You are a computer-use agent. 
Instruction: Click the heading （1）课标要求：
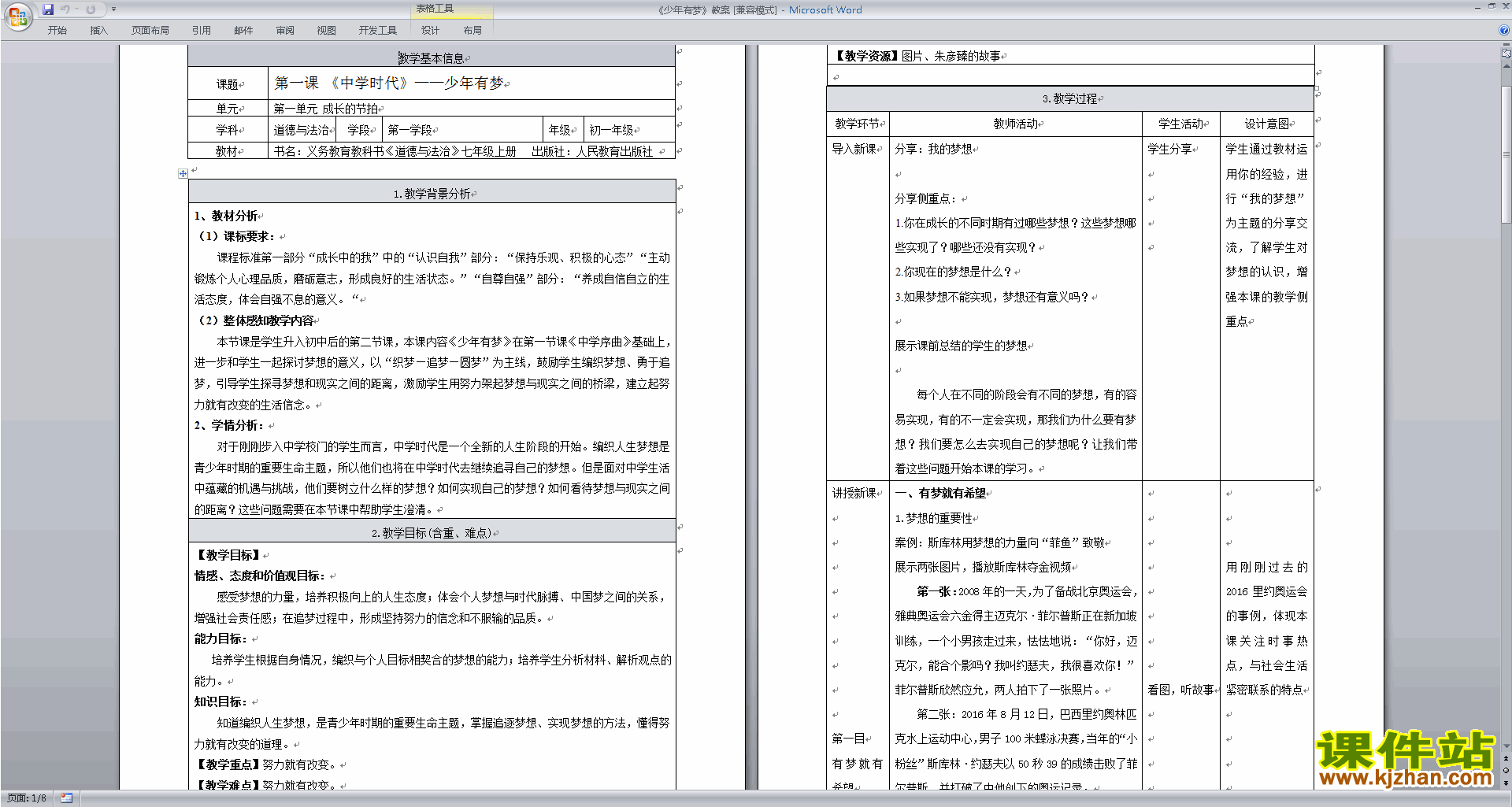pos(235,236)
